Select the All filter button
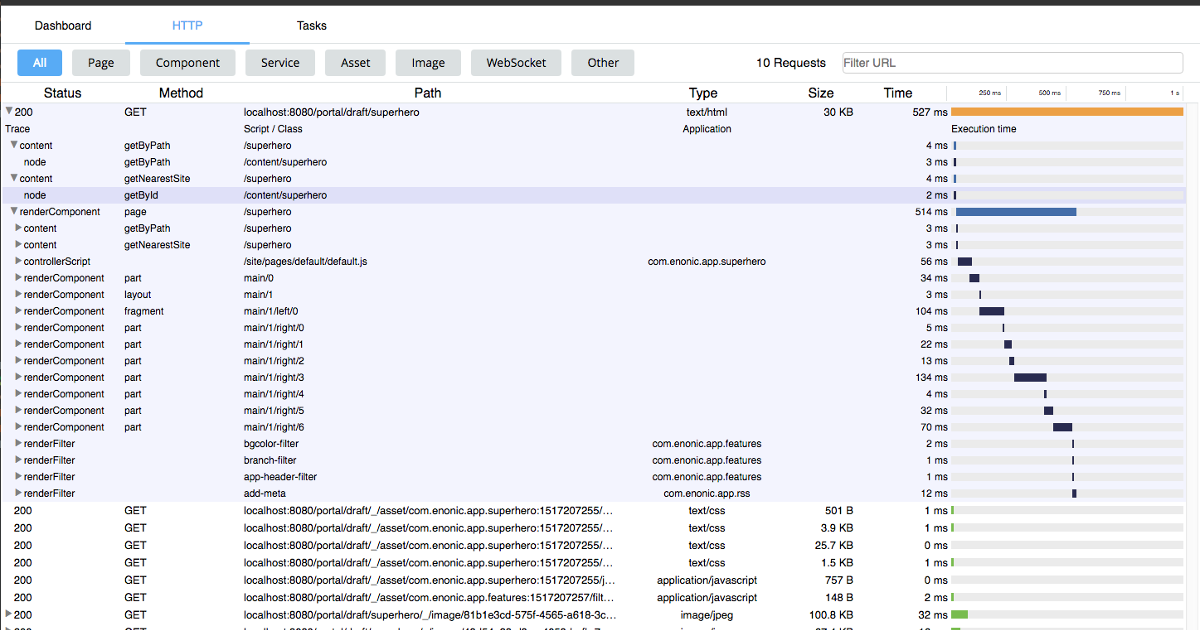This screenshot has height=630, width=1200. coord(40,62)
